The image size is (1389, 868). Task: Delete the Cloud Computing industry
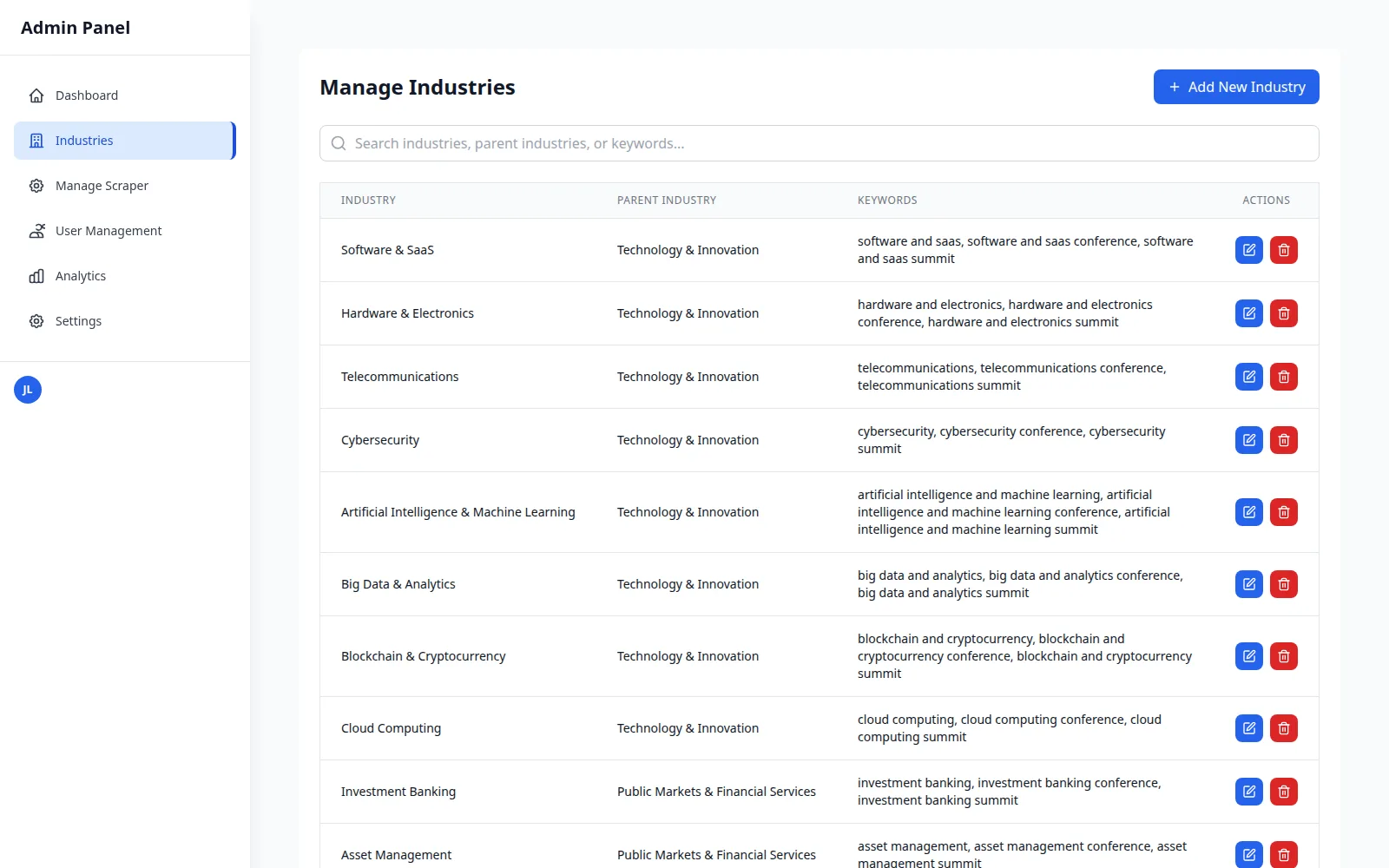click(x=1283, y=728)
